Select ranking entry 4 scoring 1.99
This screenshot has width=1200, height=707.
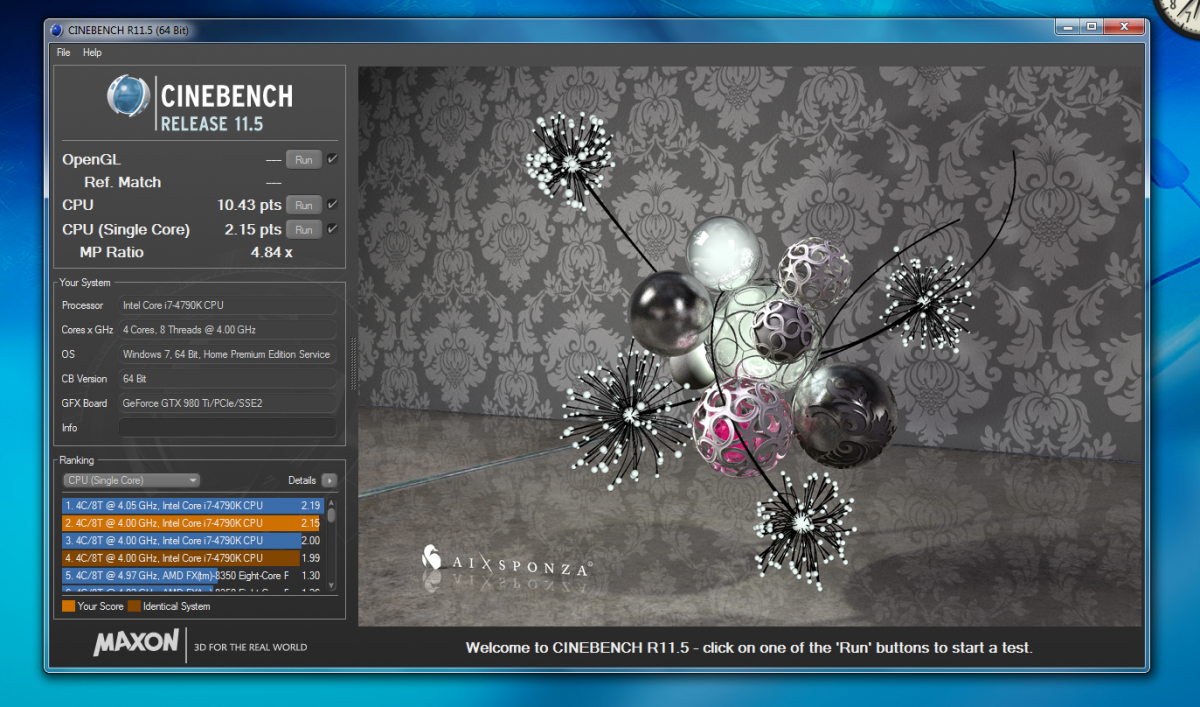click(192, 557)
